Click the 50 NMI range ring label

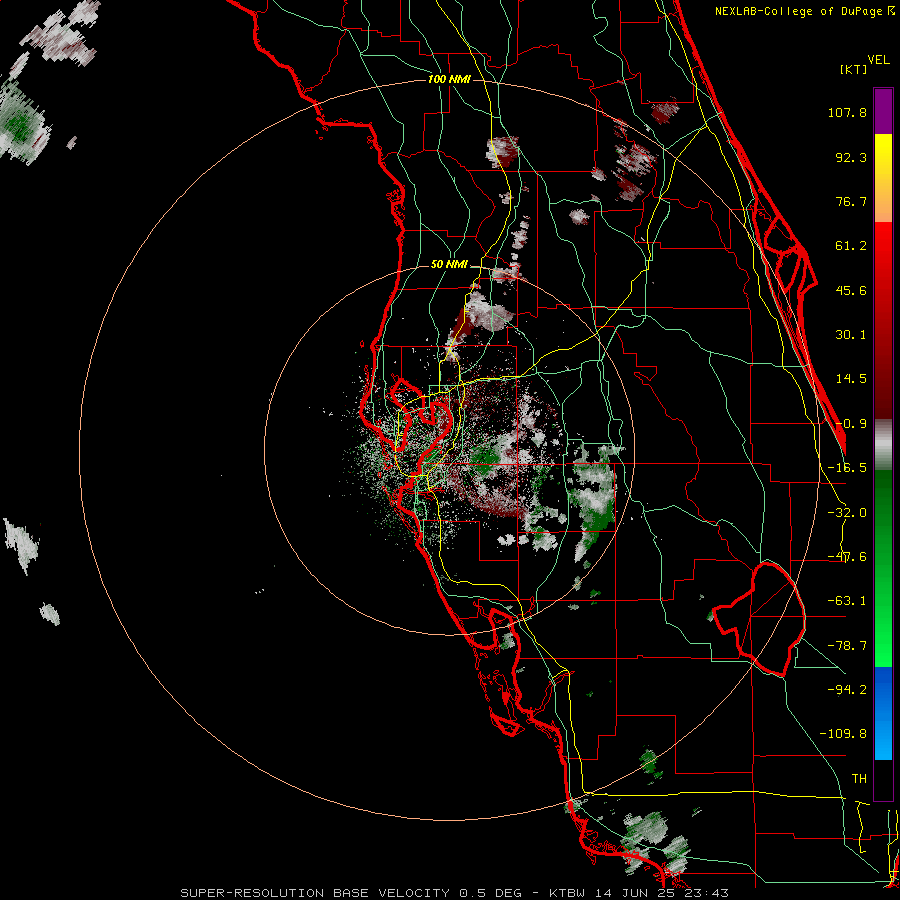click(x=449, y=265)
